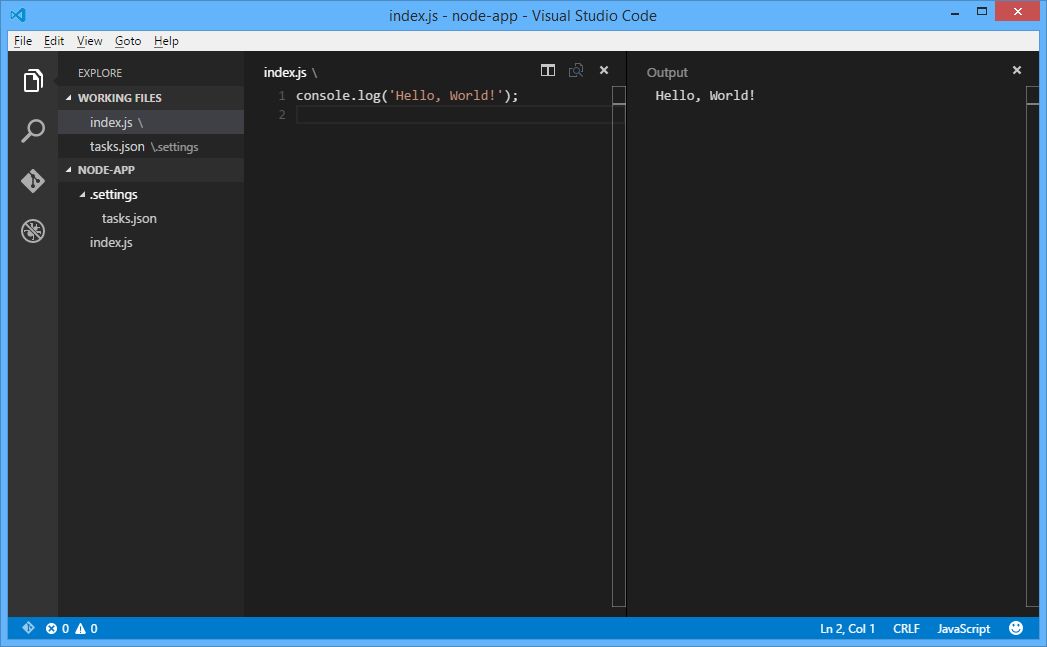Click the Output panel vertical scrollbar

1032,347
